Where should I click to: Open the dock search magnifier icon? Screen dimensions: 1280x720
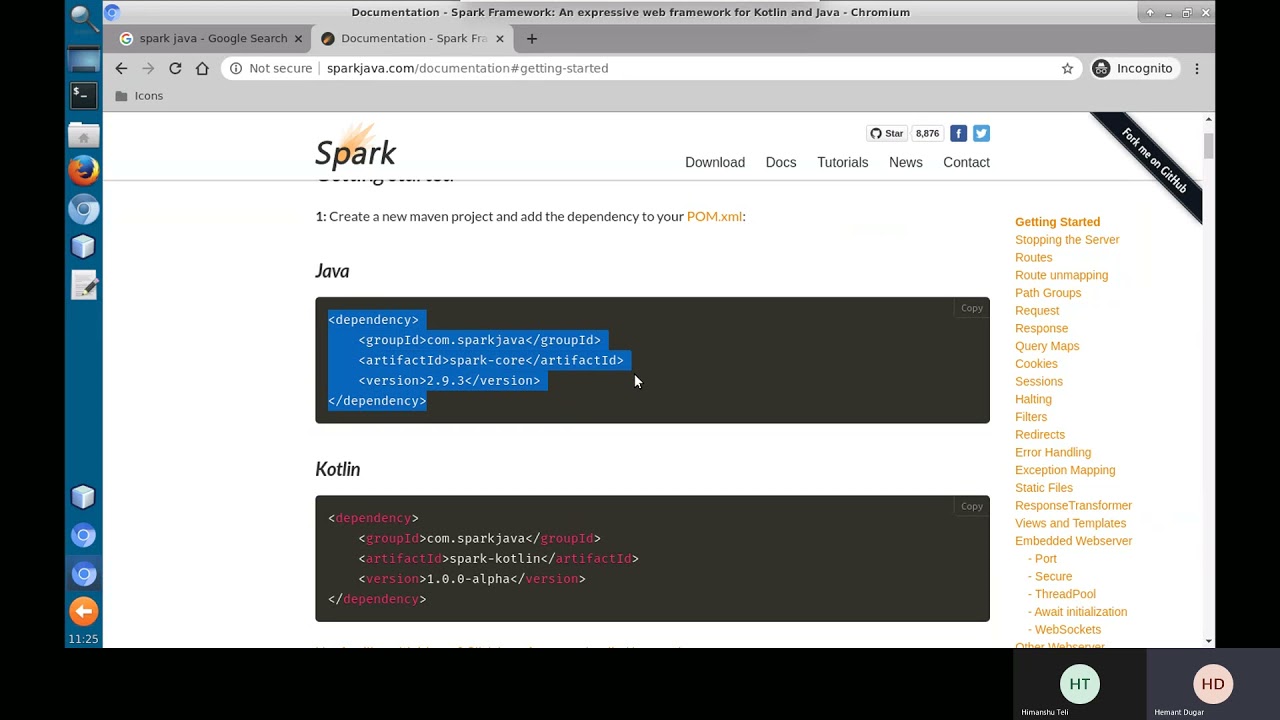84,17
